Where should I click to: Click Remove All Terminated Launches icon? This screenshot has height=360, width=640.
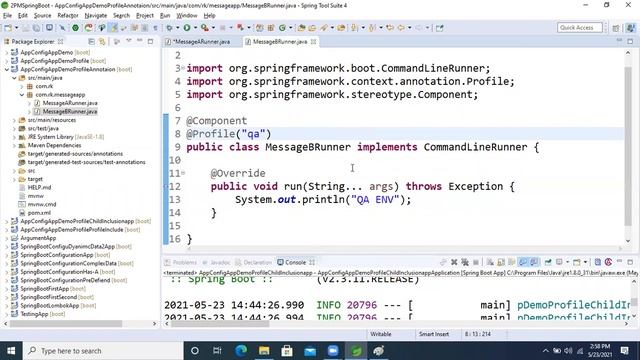[x=464, y=262]
